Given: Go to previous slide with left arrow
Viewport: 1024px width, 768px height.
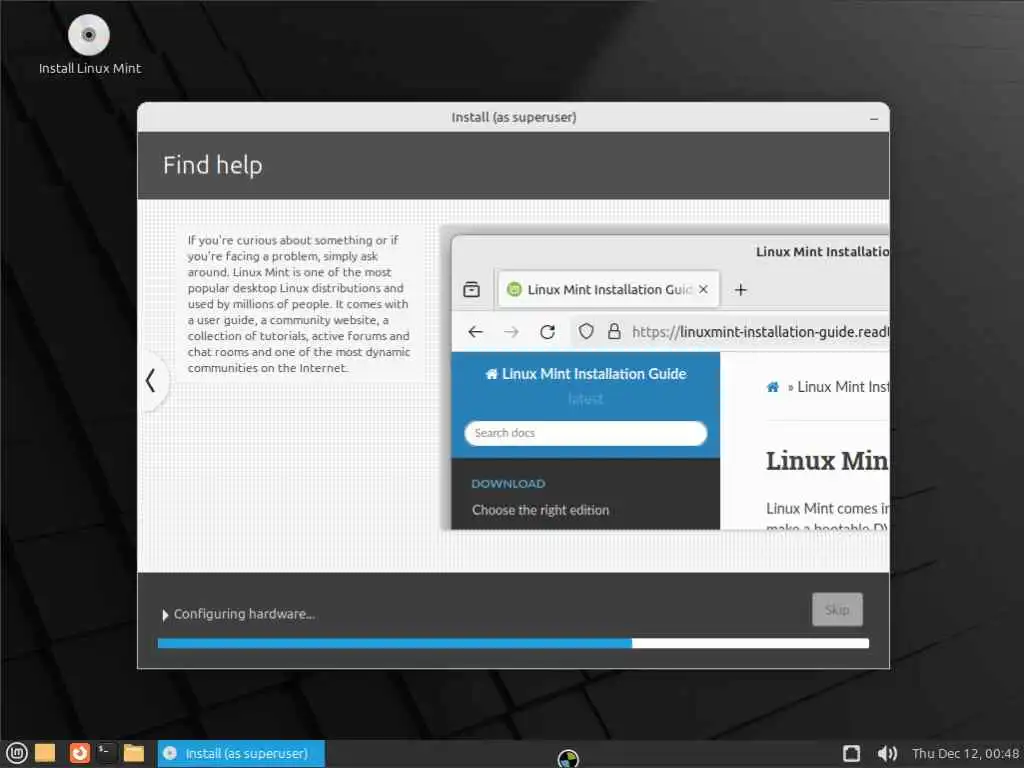Looking at the screenshot, I should pos(151,381).
